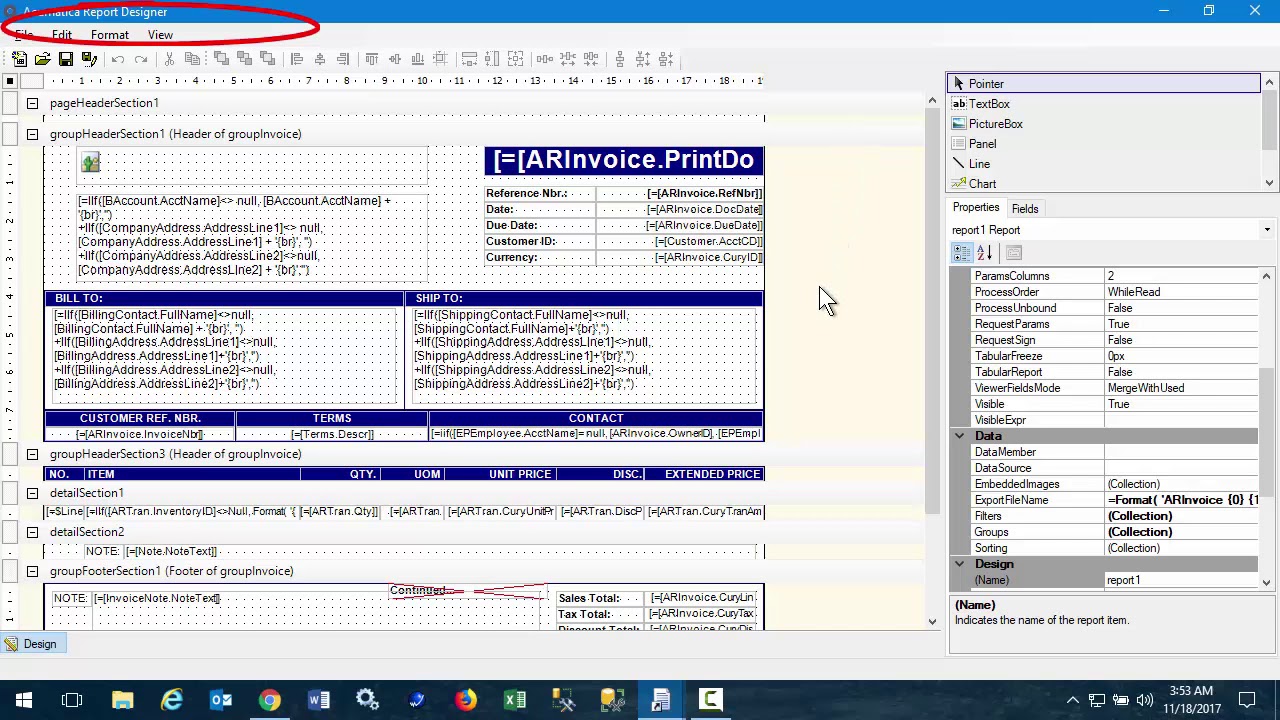Image resolution: width=1280 pixels, height=720 pixels.
Task: Collapse pageHeaderSection1 section
Action: point(32,103)
